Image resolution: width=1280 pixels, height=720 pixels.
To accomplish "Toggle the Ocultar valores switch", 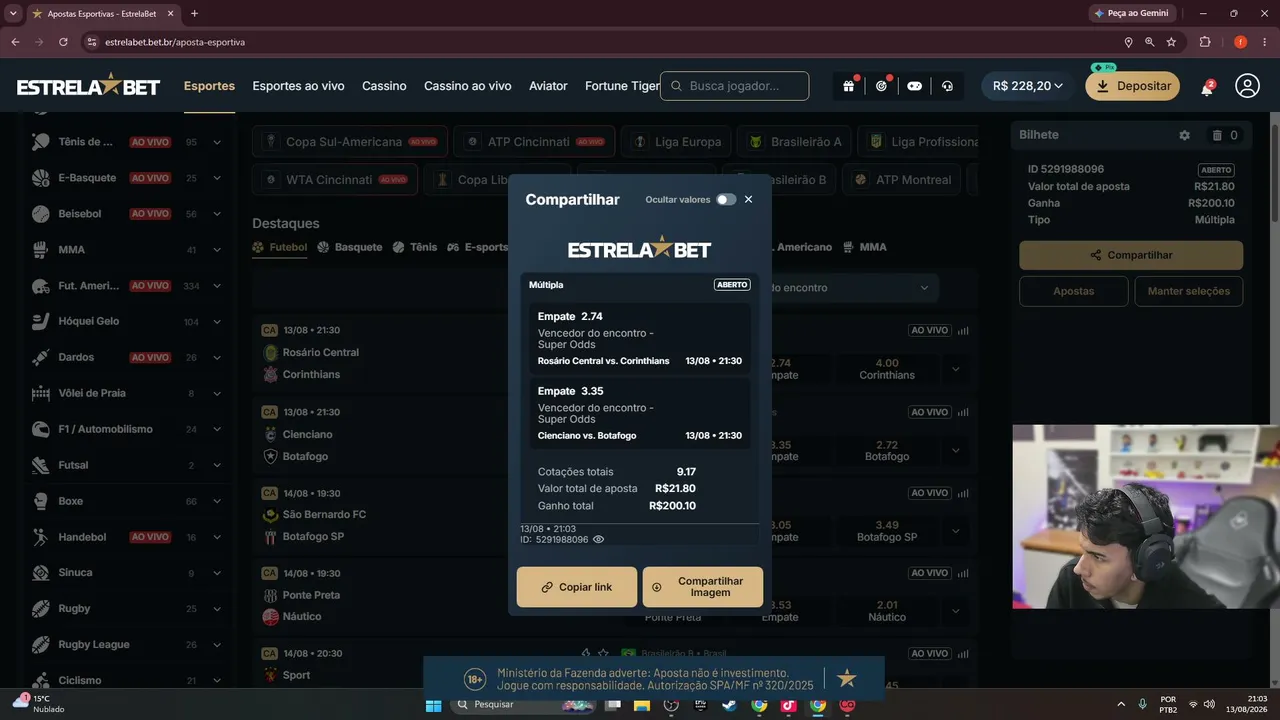I will click(x=726, y=199).
